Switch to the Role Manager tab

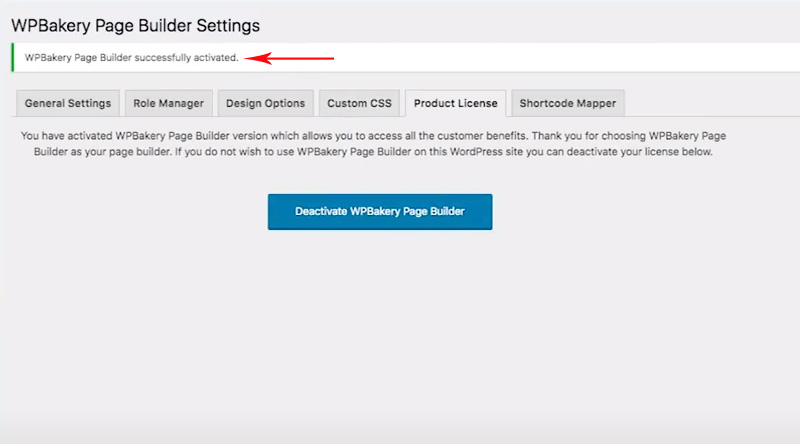pyautogui.click(x=168, y=103)
